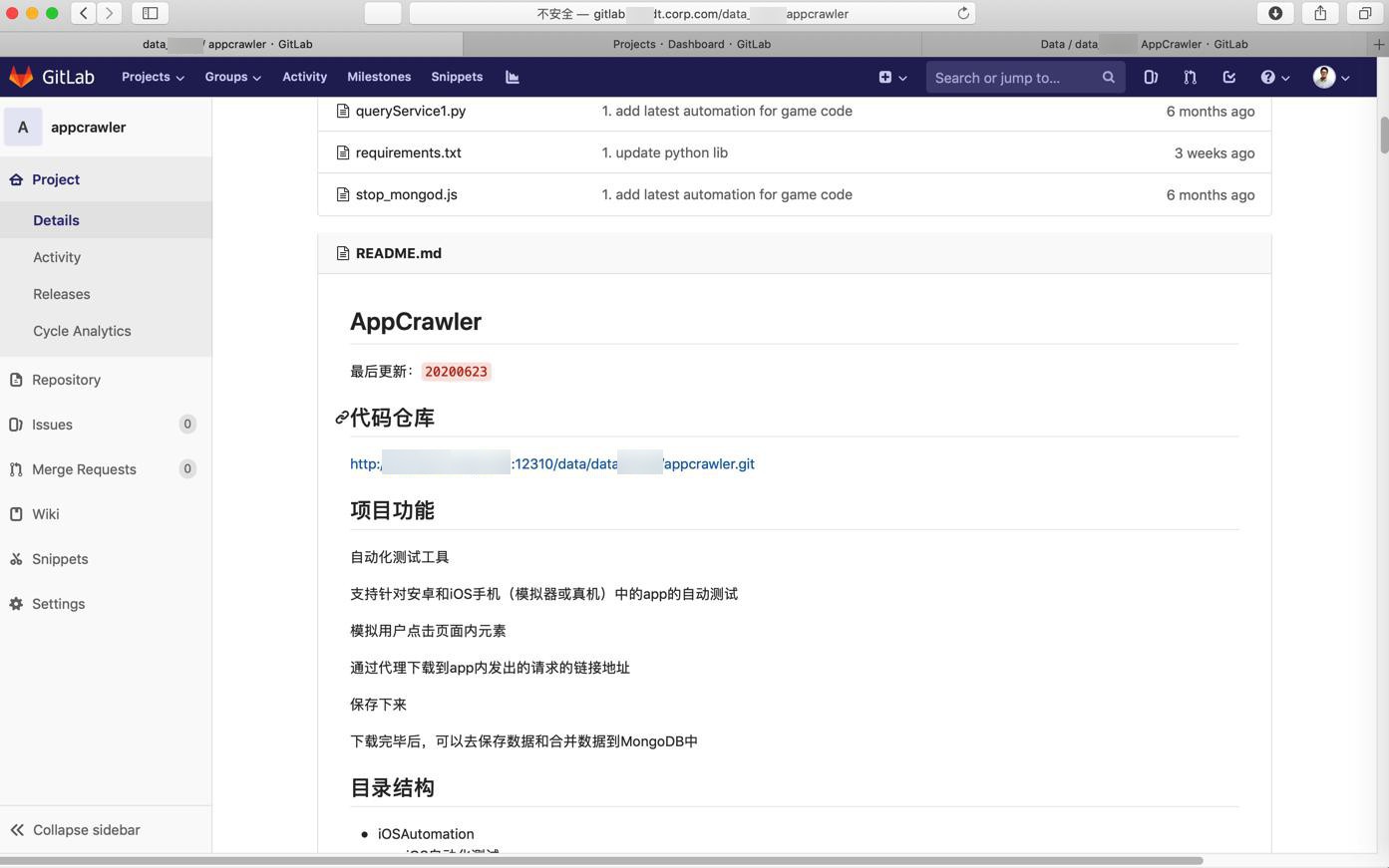Image resolution: width=1389 pixels, height=868 pixels.
Task: Click the anchor link icon beside 代码仓库
Action: [x=341, y=418]
